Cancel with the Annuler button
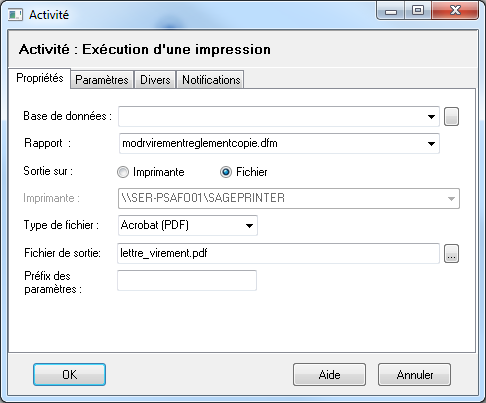 [415, 375]
